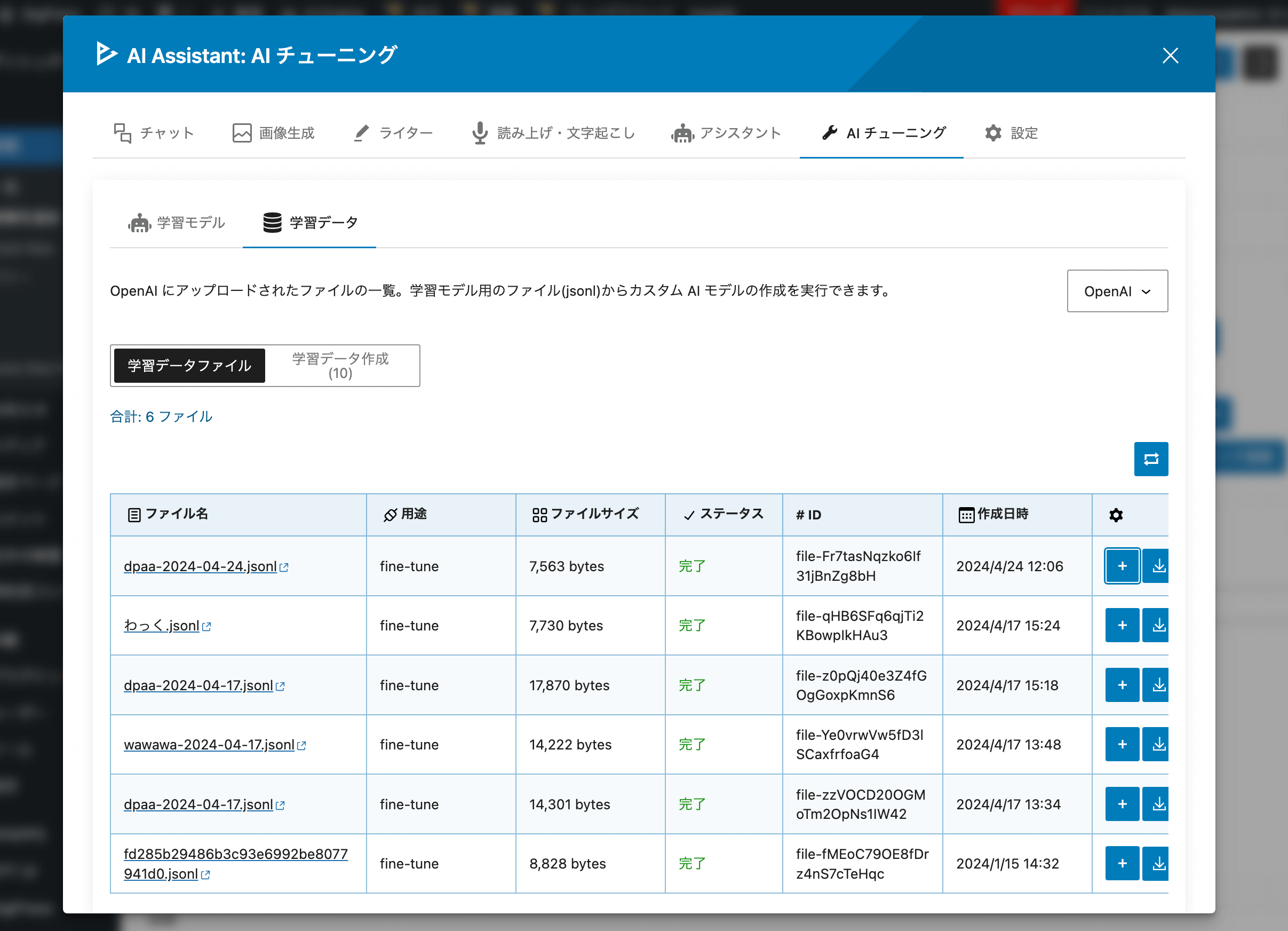Open the 設定 tab

(1011, 133)
